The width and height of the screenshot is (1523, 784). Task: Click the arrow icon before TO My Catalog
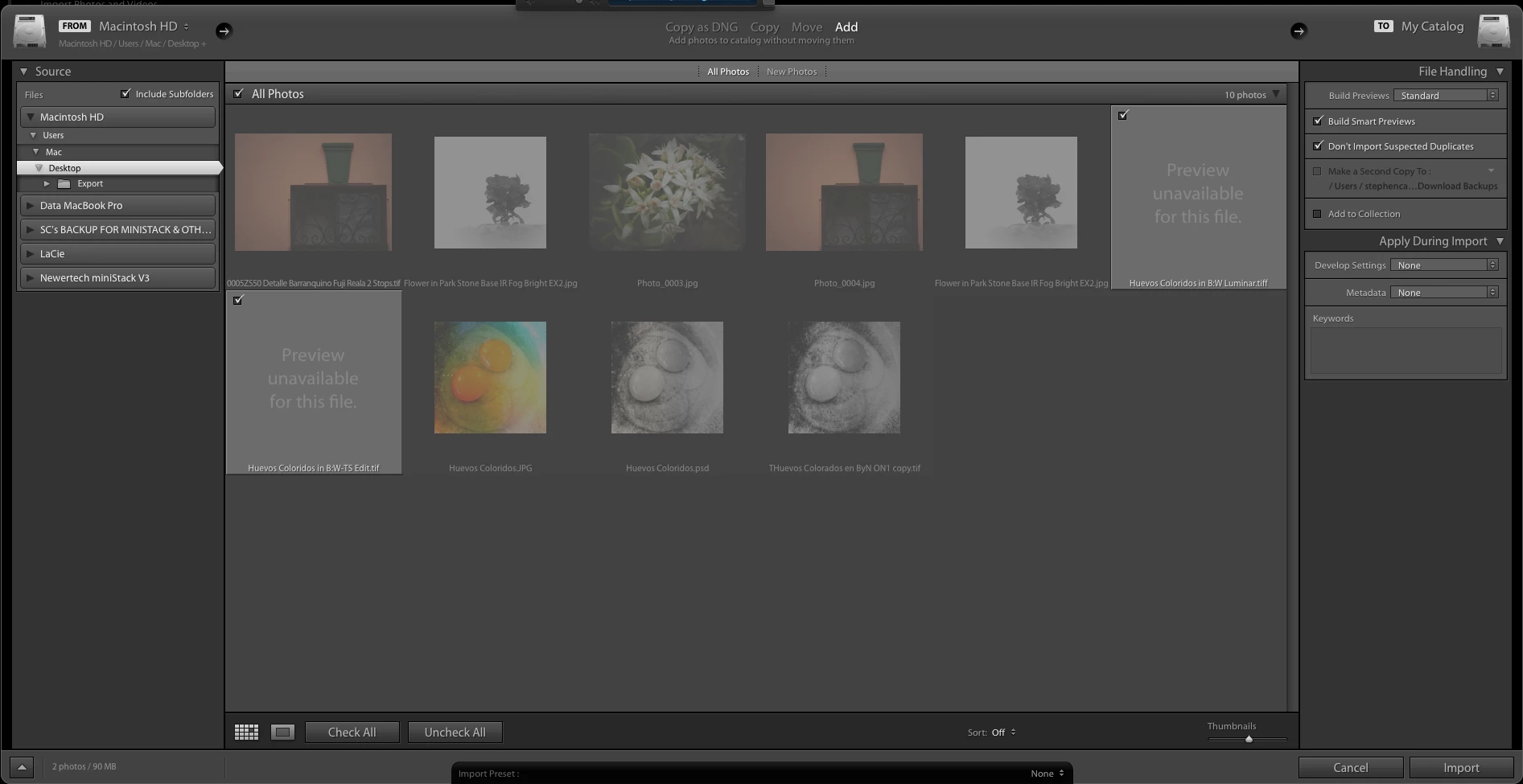pos(1299,31)
